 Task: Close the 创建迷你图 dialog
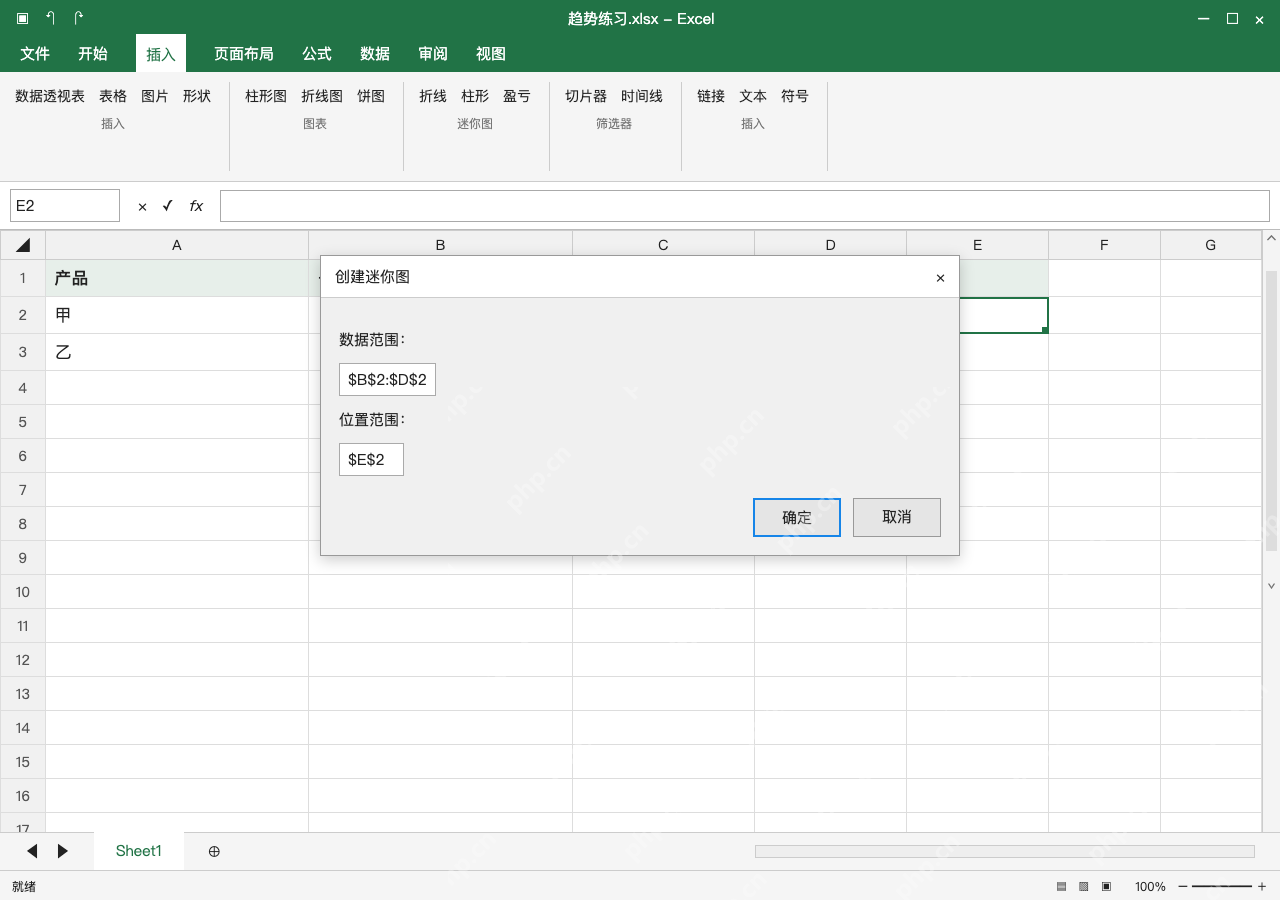[940, 278]
